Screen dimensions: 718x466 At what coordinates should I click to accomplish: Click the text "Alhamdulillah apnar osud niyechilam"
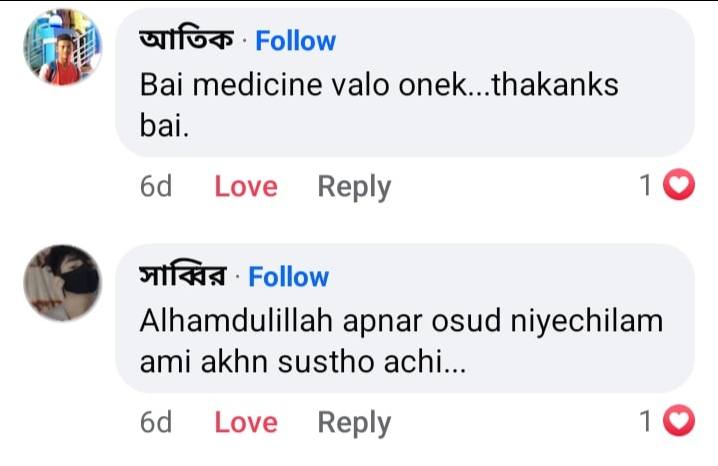[401, 322]
